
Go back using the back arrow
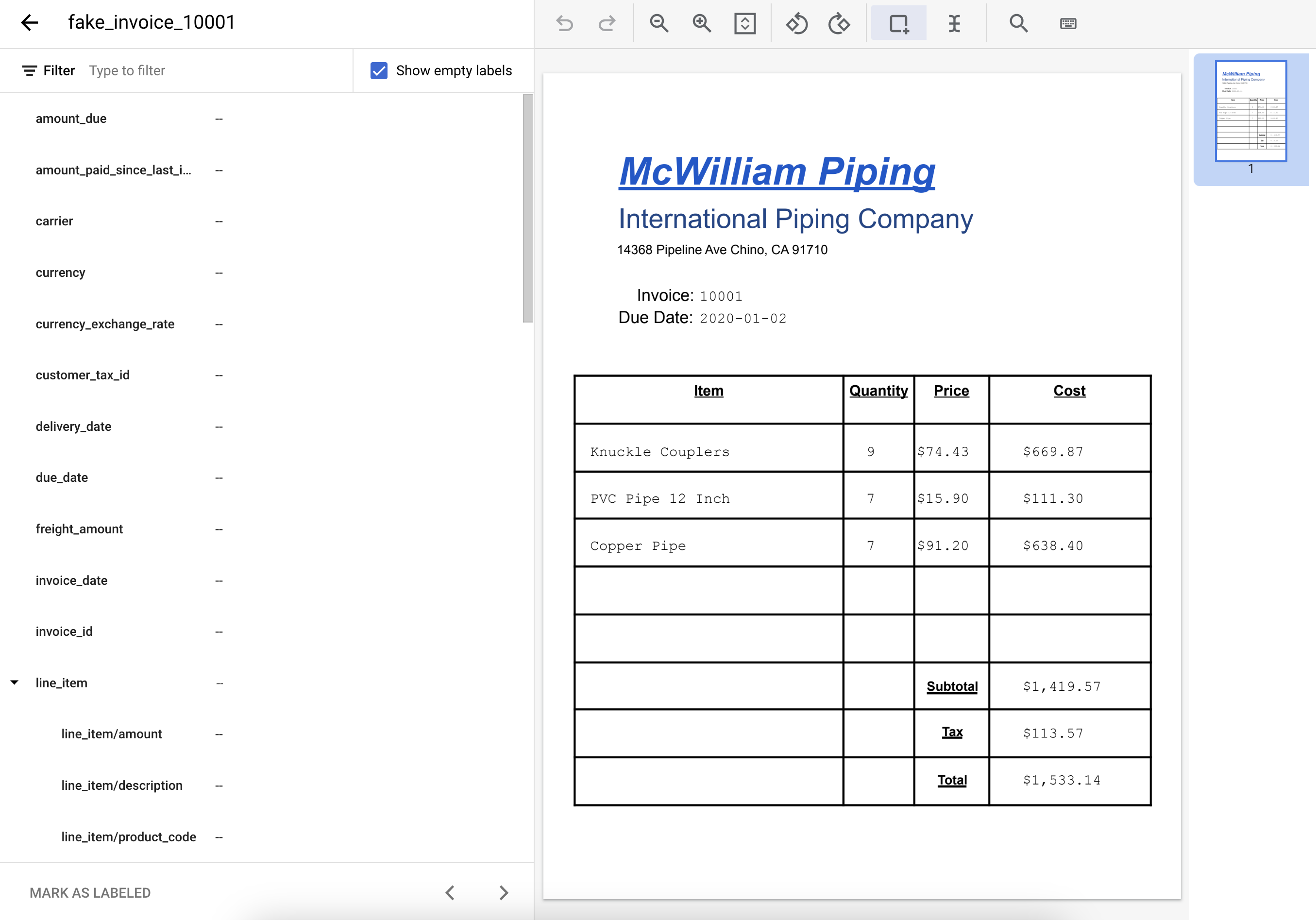coord(29,22)
